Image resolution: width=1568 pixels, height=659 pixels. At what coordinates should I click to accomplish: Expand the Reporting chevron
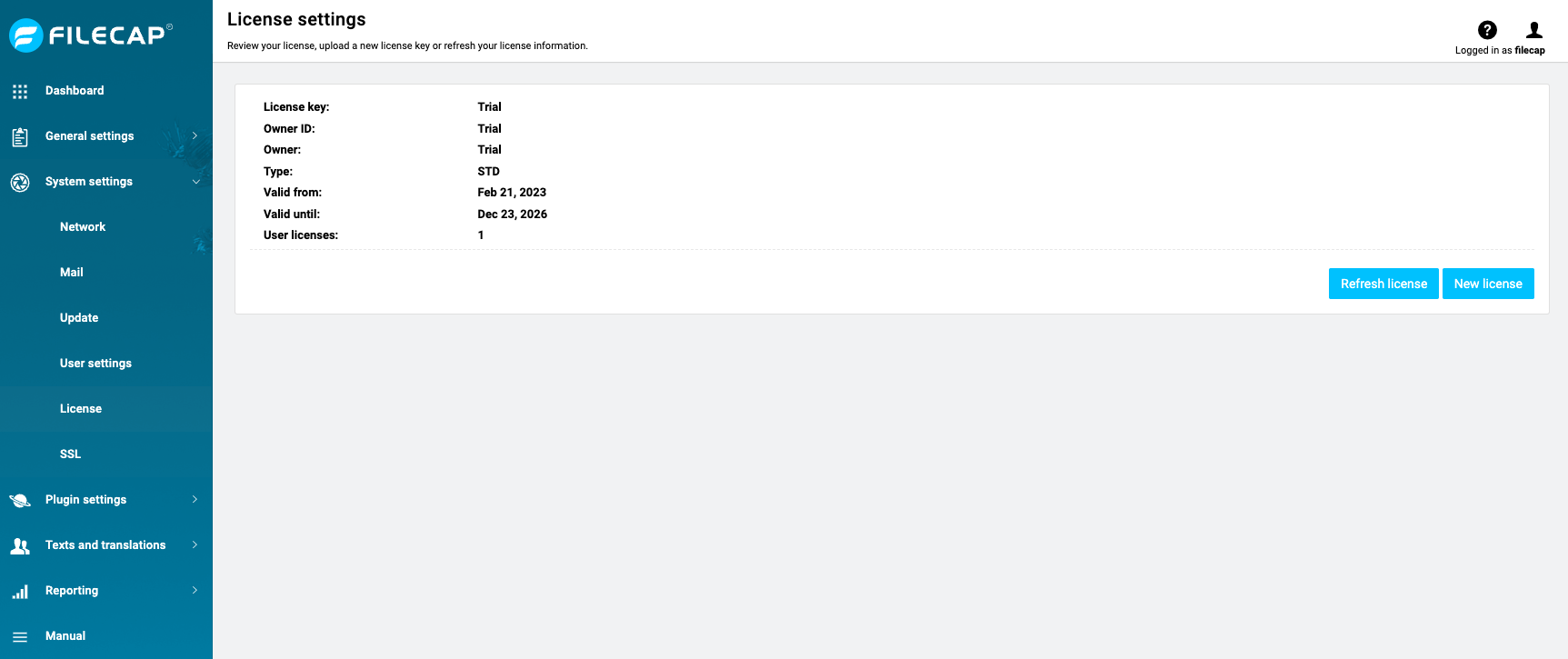(195, 591)
